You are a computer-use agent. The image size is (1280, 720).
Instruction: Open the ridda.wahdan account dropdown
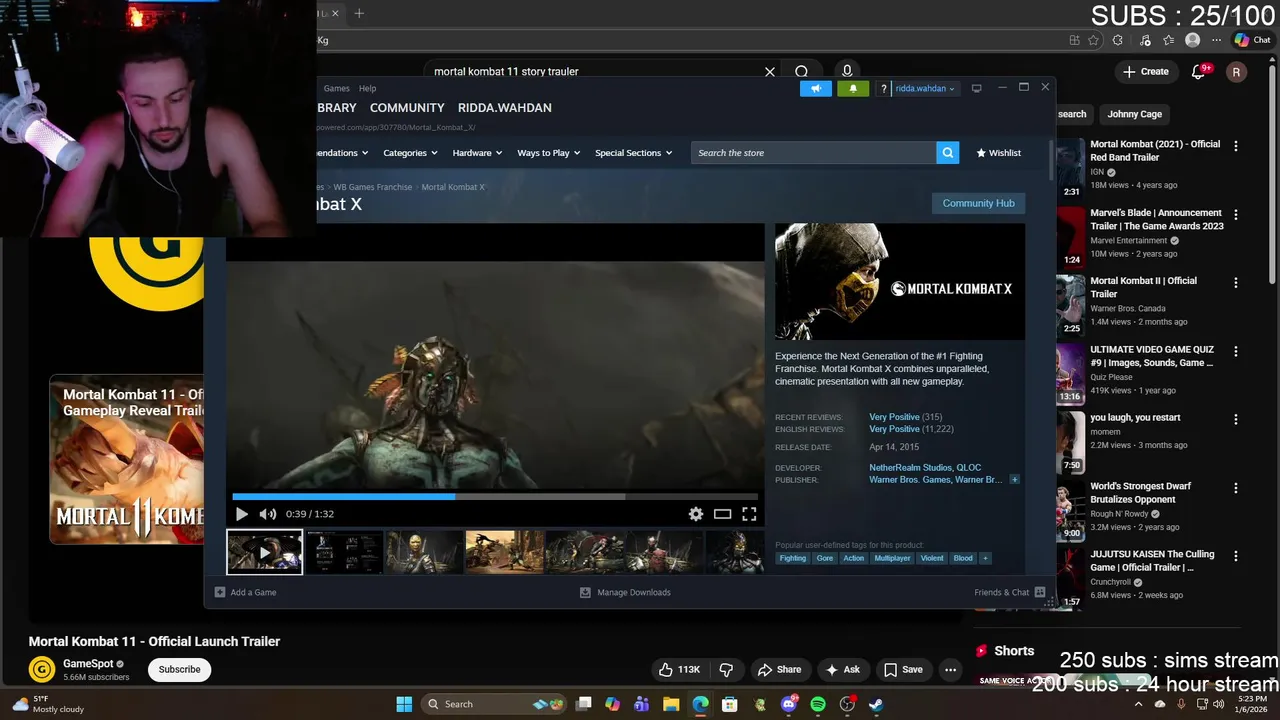click(x=925, y=88)
